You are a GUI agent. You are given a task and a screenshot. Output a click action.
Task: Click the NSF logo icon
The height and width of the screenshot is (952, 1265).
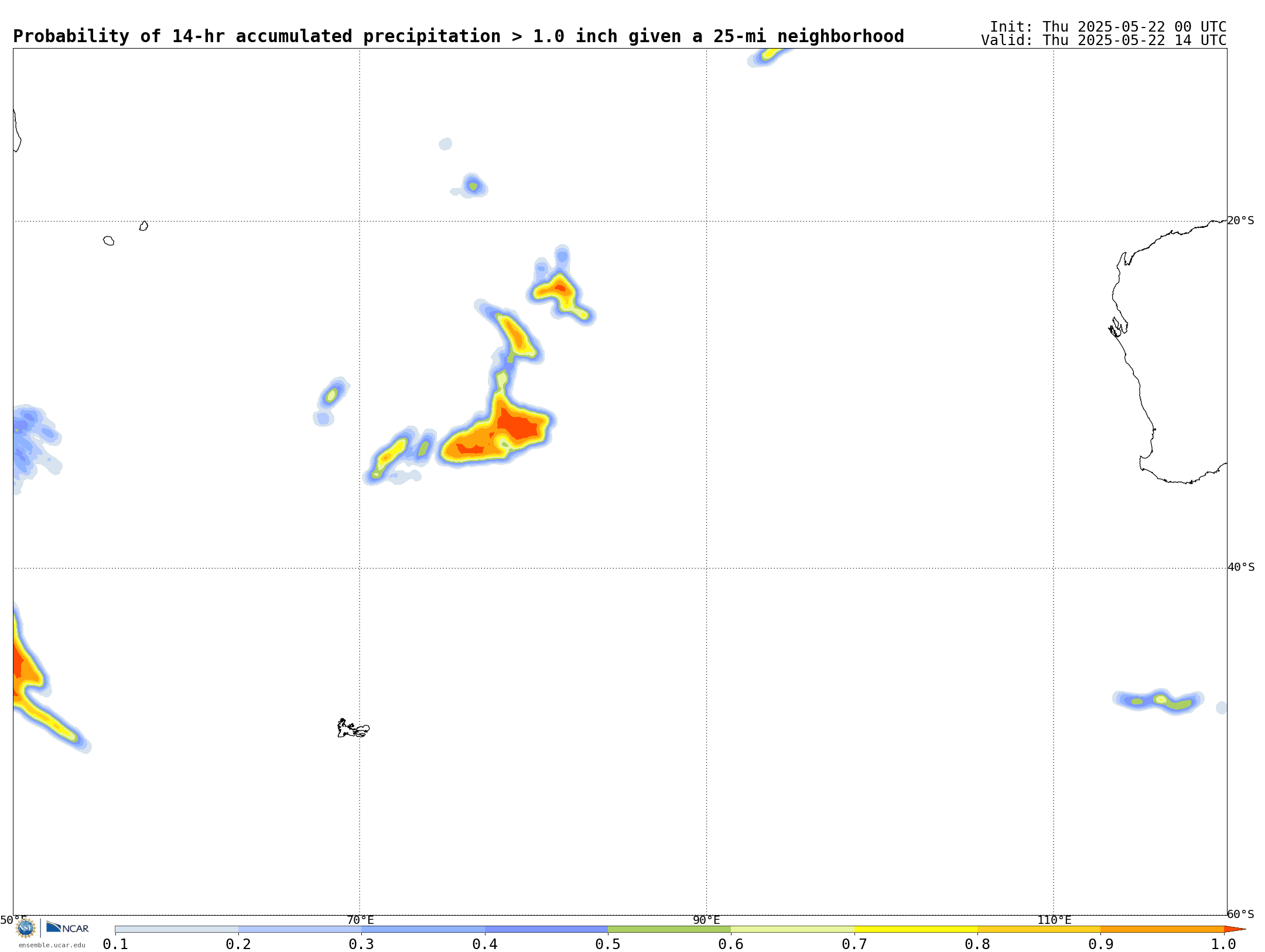[25, 928]
